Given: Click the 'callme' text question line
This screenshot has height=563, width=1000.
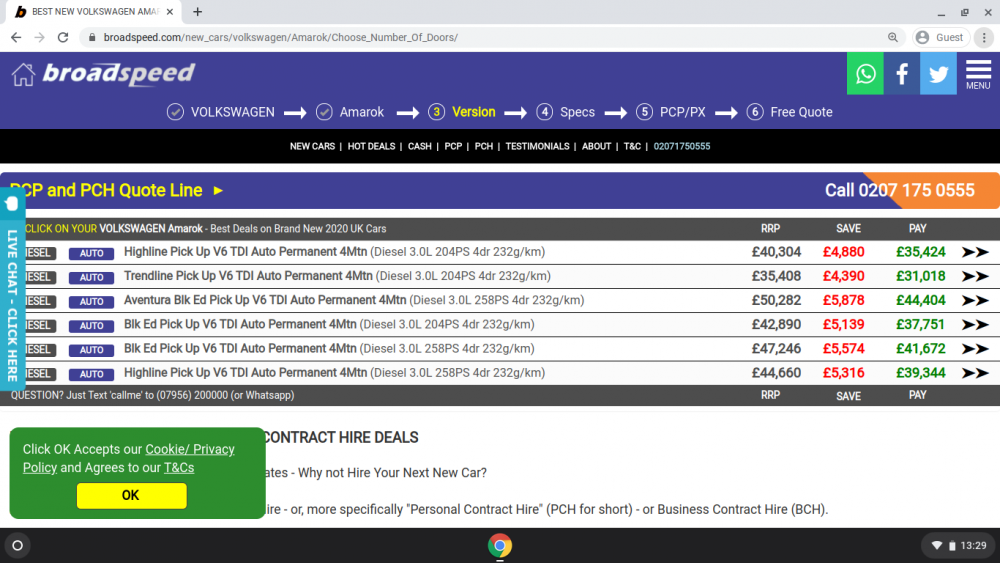Looking at the screenshot, I should [x=152, y=396].
